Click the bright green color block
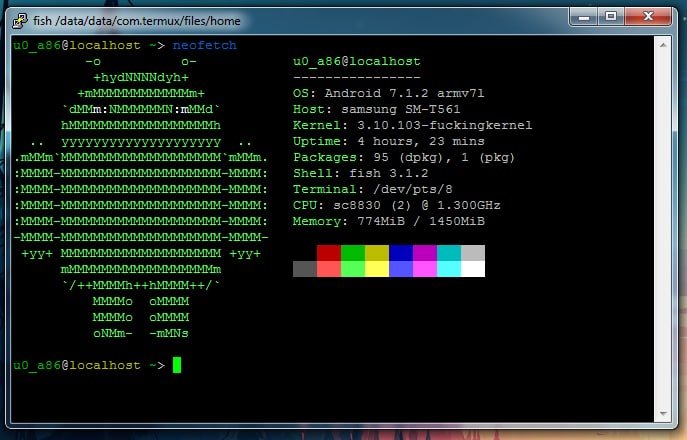This screenshot has height=440, width=687. (353, 269)
